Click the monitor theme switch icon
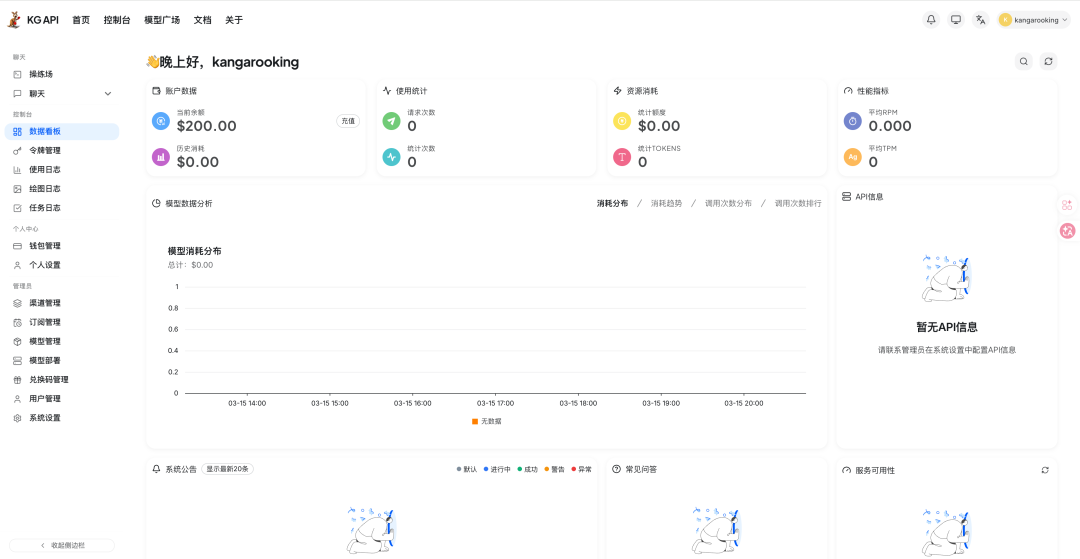Screen dimensions: 1080x559 tap(956, 20)
